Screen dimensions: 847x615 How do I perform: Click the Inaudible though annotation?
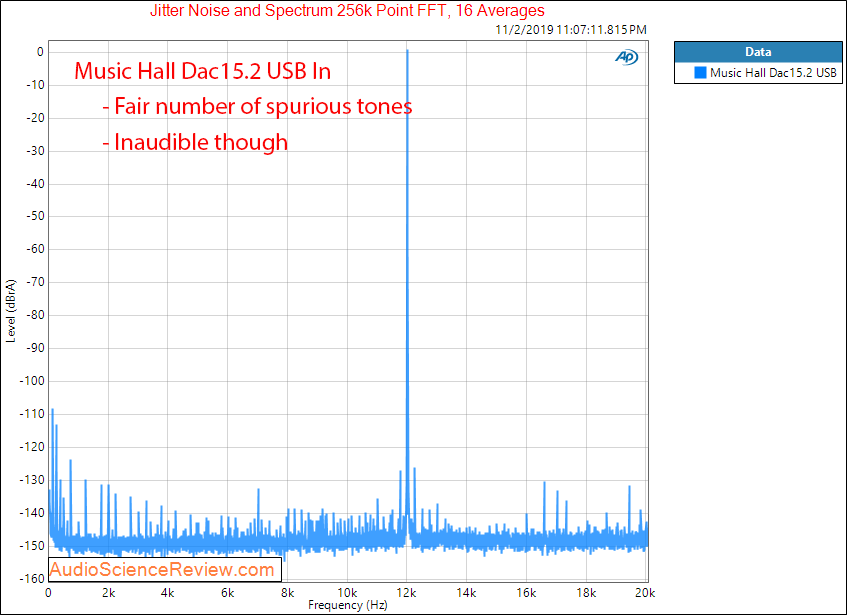195,142
